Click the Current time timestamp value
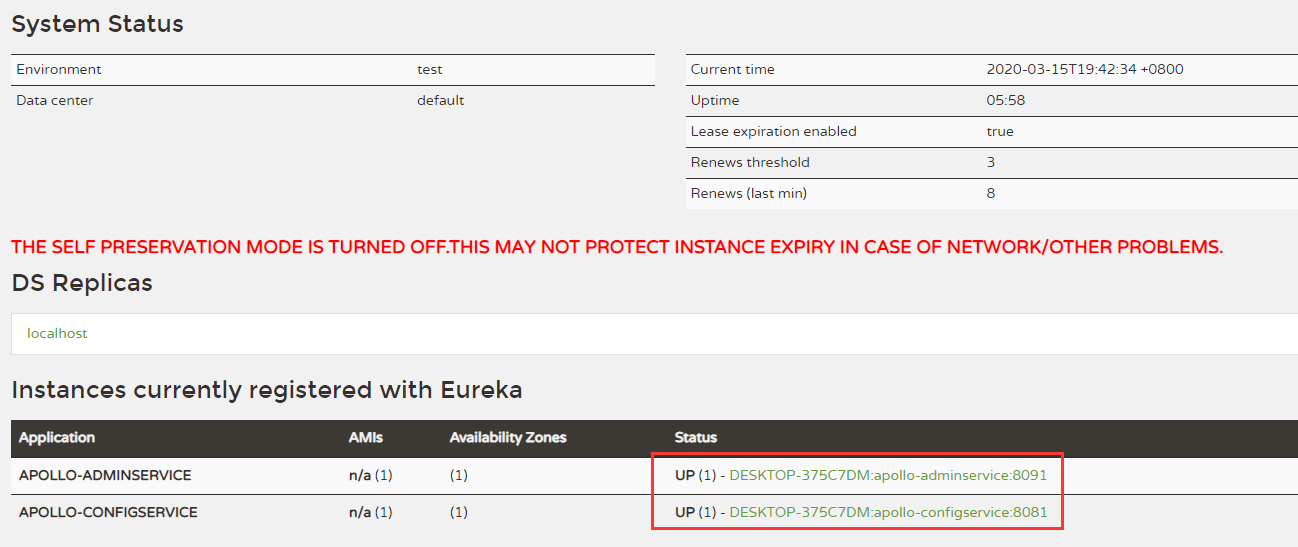The height and width of the screenshot is (547, 1298). (1085, 70)
